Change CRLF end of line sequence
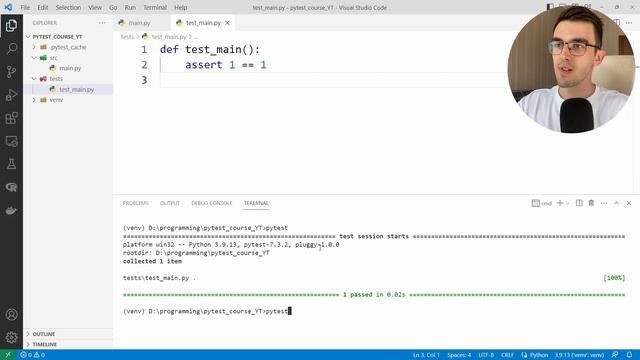The width and height of the screenshot is (640, 360). [x=507, y=355]
